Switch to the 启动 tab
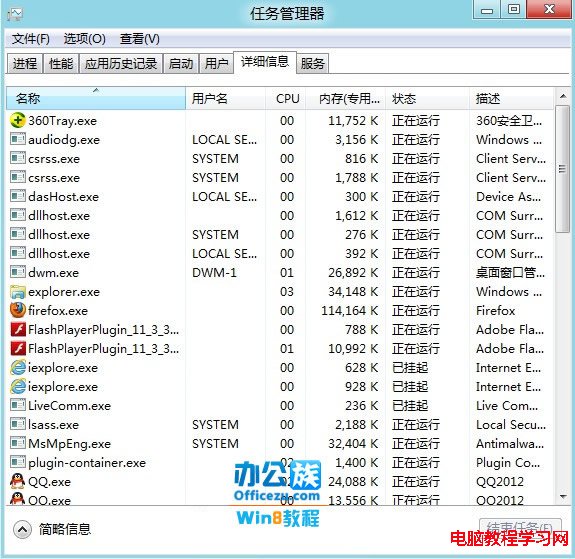 tap(181, 63)
